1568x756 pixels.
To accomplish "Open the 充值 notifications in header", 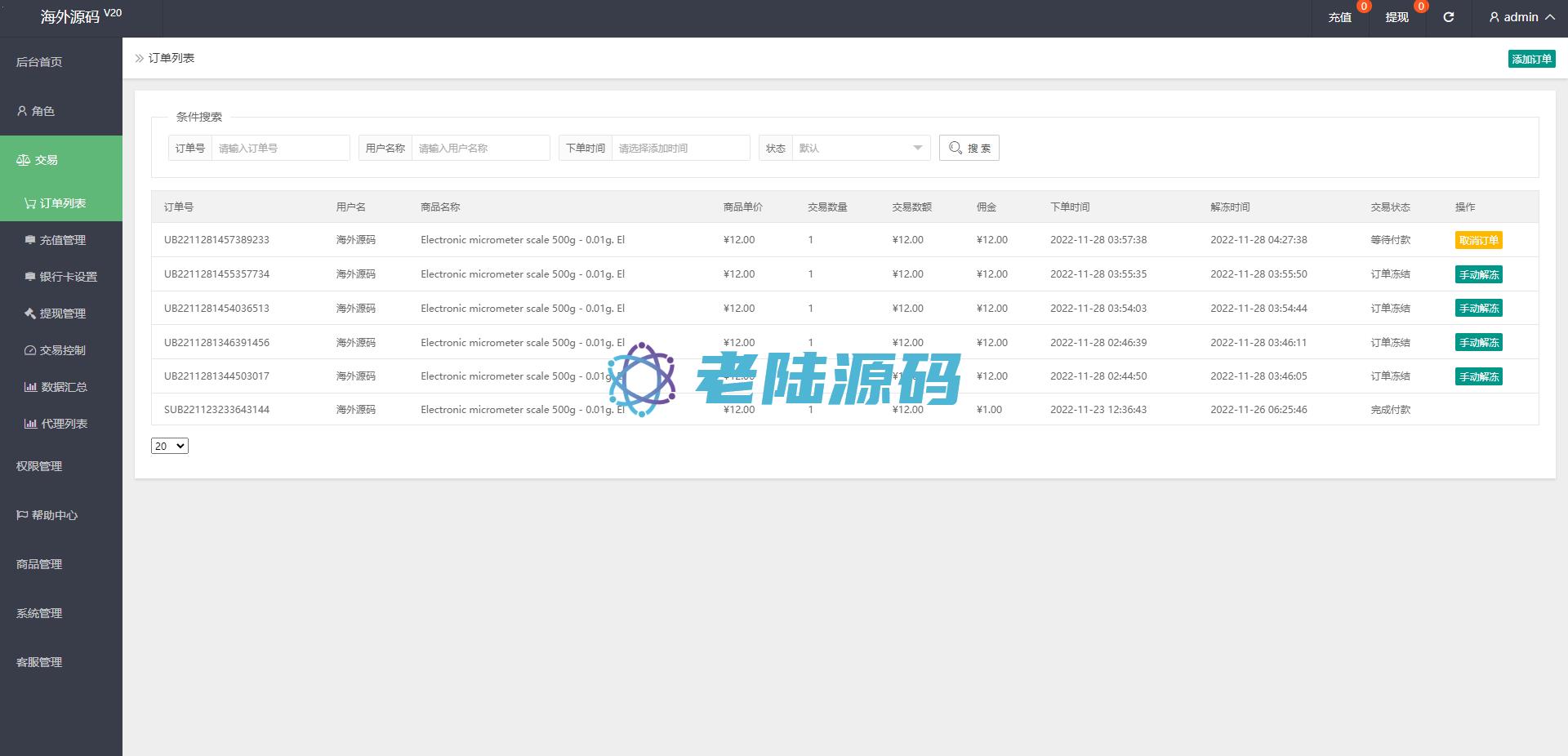I will [1339, 17].
